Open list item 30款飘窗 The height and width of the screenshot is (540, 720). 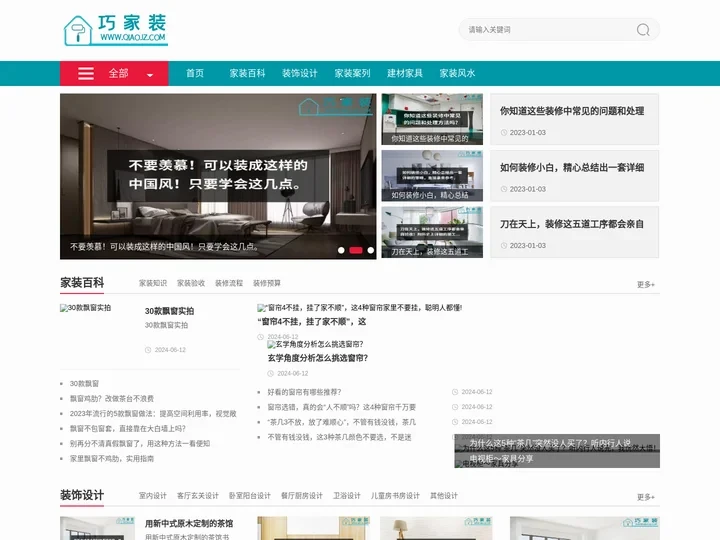[84, 383]
